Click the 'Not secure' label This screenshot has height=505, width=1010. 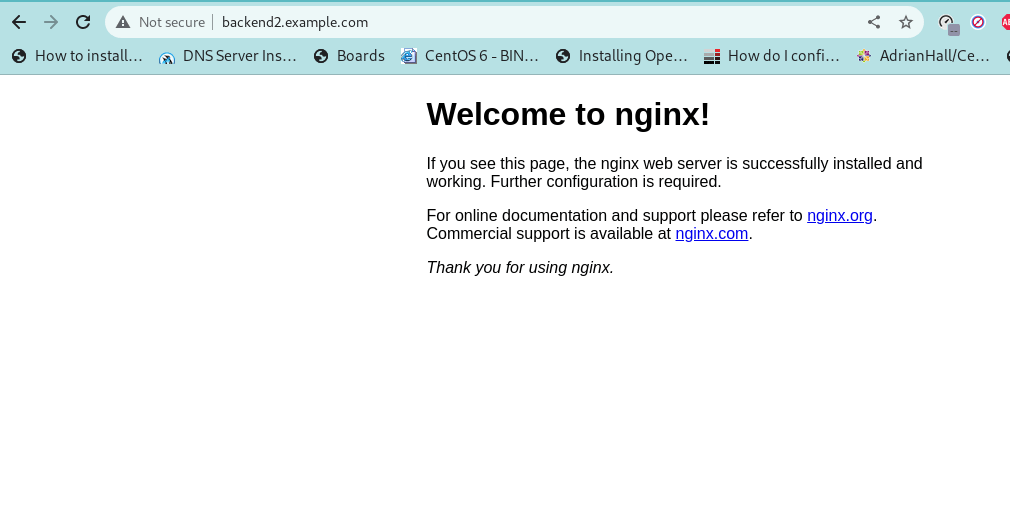click(x=171, y=23)
